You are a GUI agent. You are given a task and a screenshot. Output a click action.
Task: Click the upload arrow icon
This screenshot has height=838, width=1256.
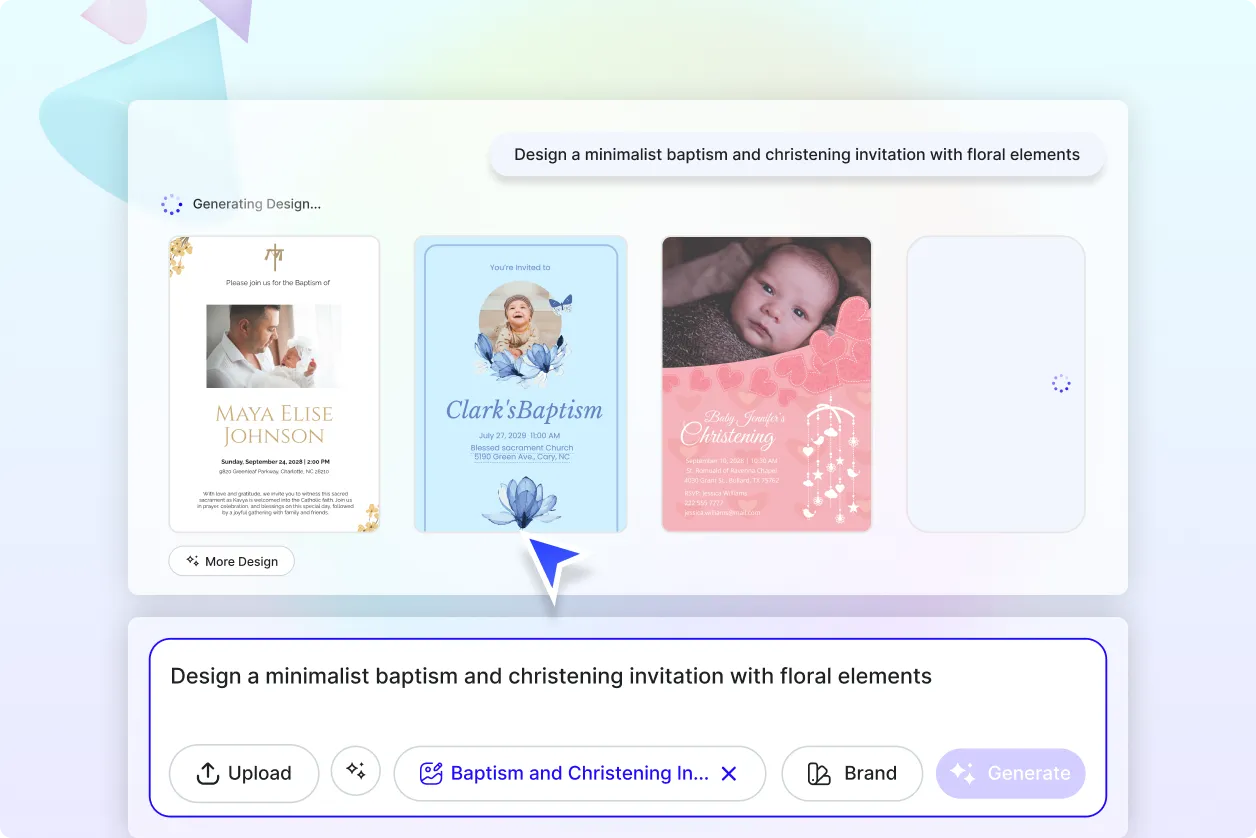[x=207, y=774]
